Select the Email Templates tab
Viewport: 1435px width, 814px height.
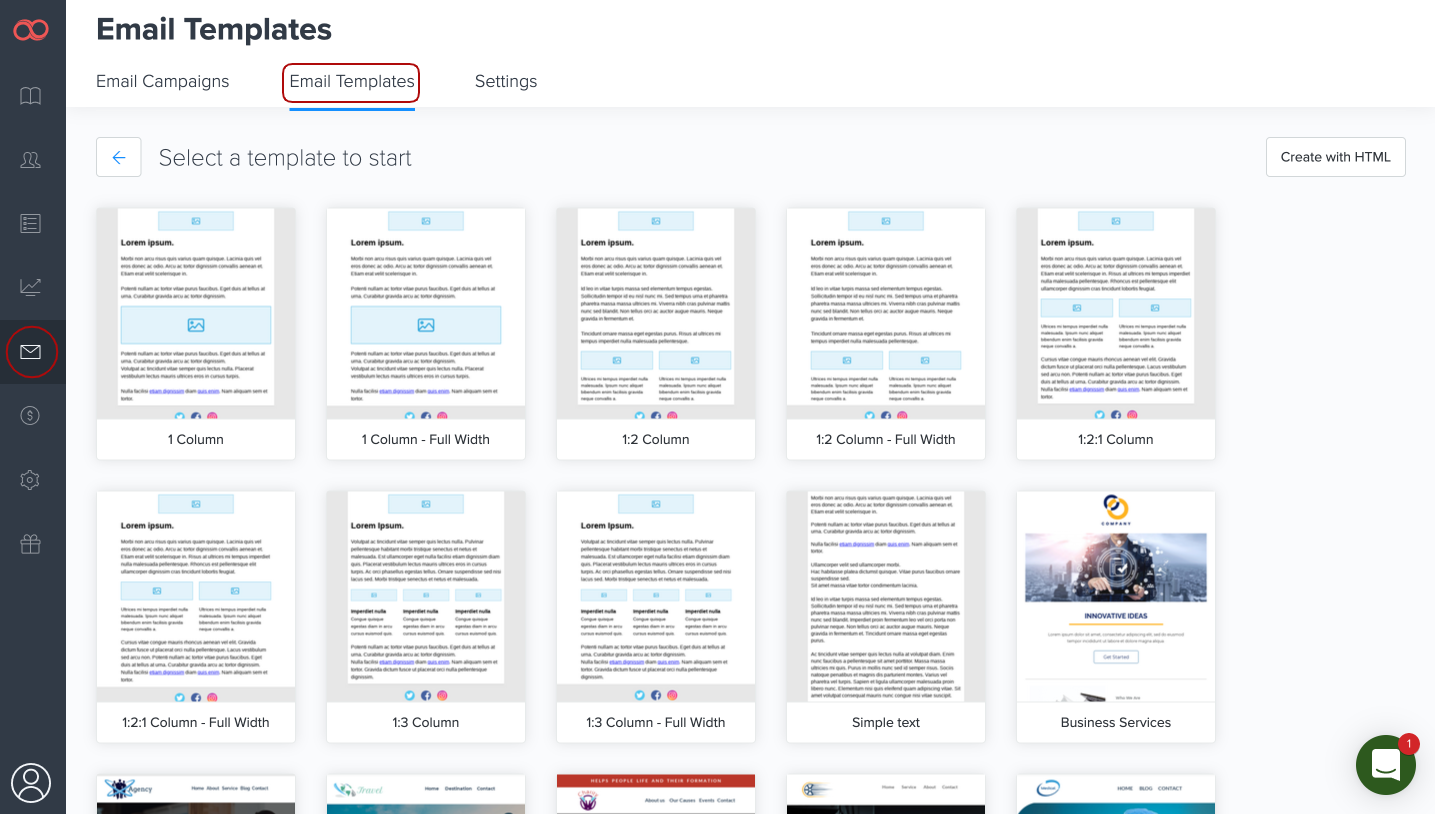coord(351,82)
